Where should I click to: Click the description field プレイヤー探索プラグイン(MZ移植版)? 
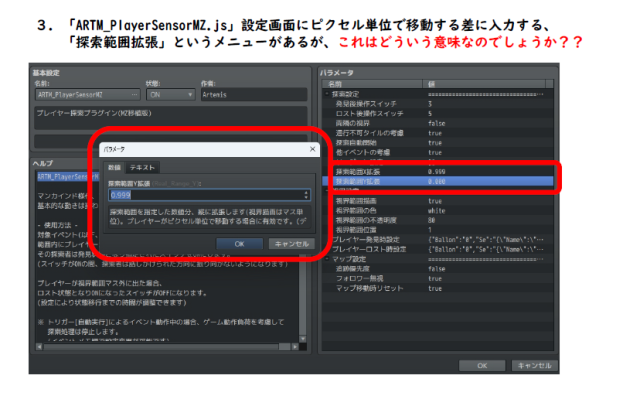[171, 117]
